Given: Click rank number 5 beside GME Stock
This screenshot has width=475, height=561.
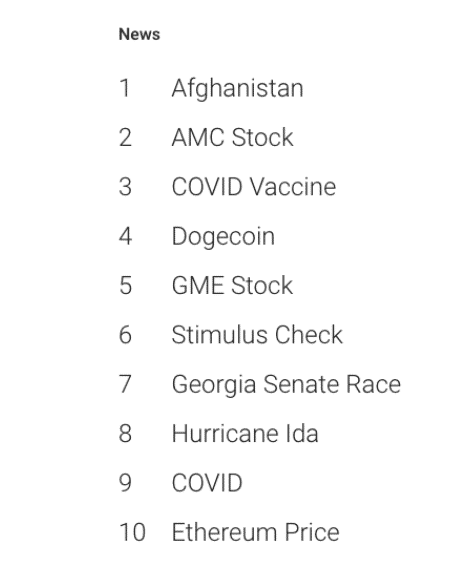Looking at the screenshot, I should tap(125, 286).
